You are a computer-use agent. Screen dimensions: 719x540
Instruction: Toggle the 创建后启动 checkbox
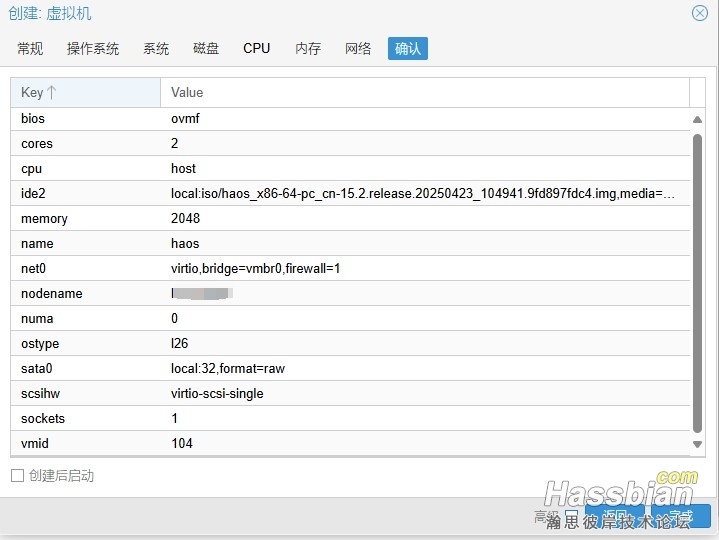[17, 475]
